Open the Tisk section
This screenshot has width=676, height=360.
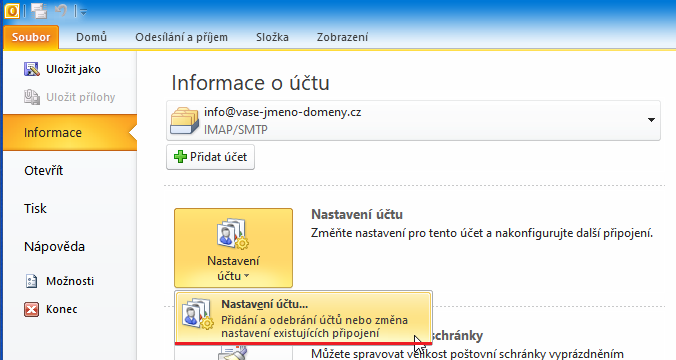[35, 209]
